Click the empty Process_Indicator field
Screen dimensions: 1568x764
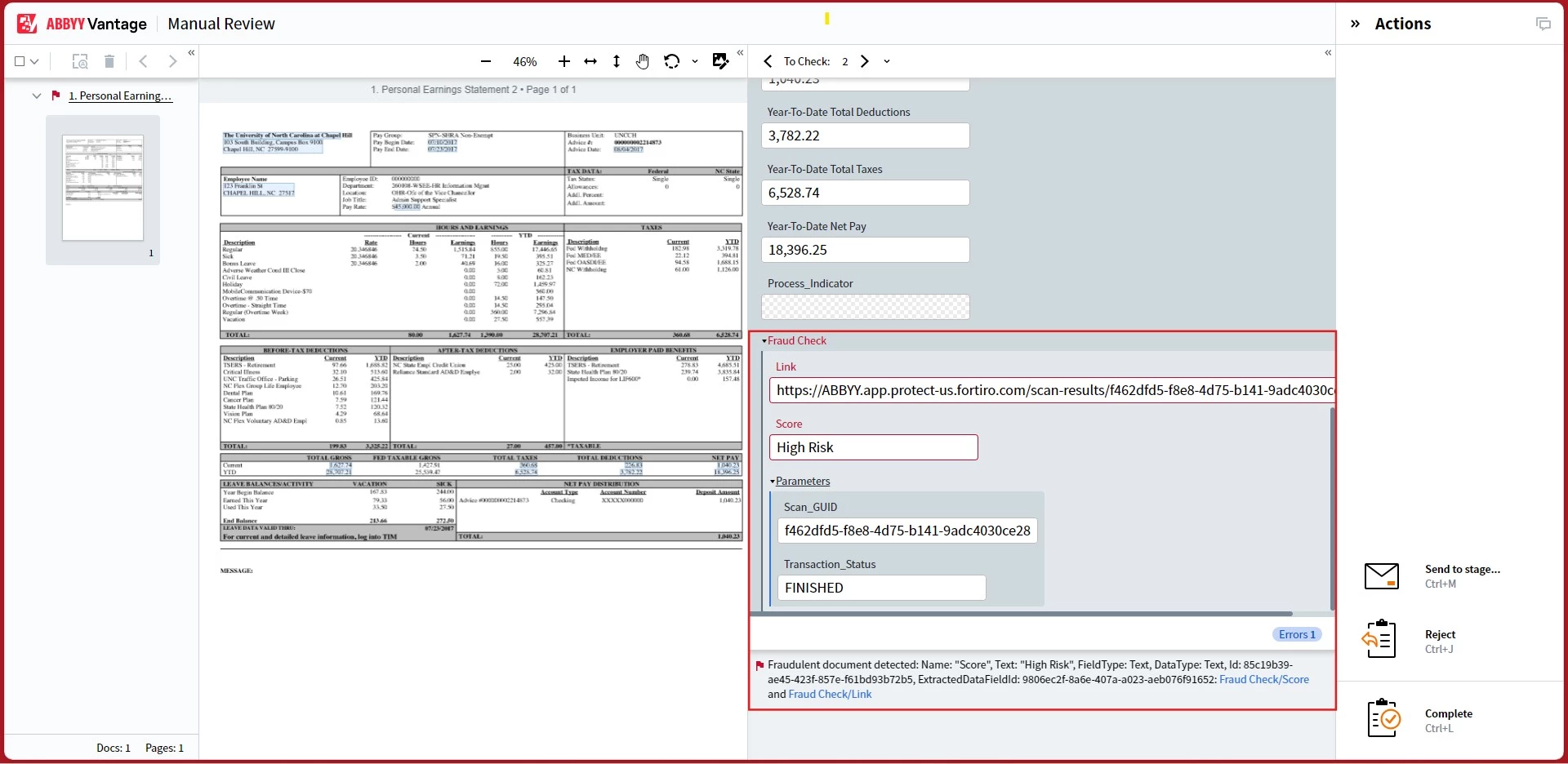[x=866, y=307]
